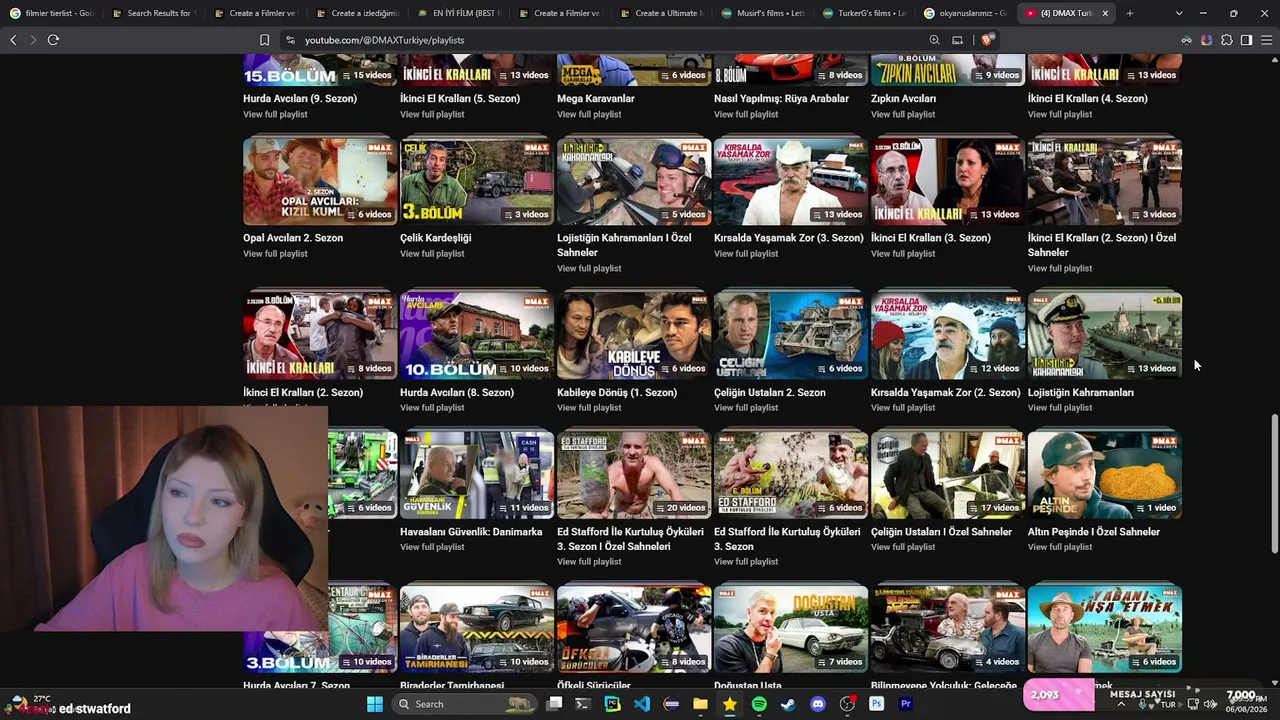Open the Doğuştan Usta playlist thumbnail
This screenshot has height=720, width=1280.
pyautogui.click(x=790, y=629)
